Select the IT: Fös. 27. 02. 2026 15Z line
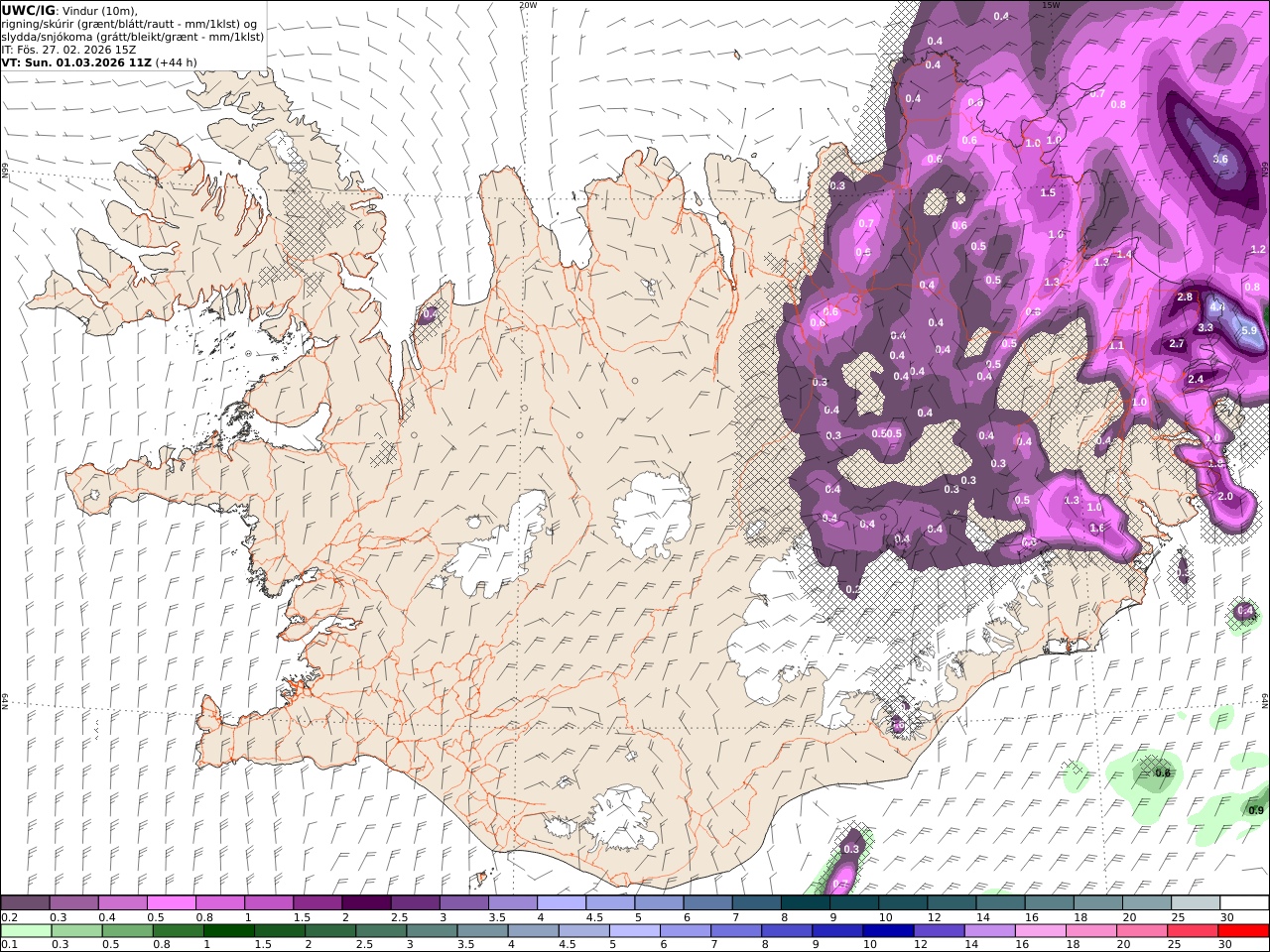1270x952 pixels. [69, 49]
